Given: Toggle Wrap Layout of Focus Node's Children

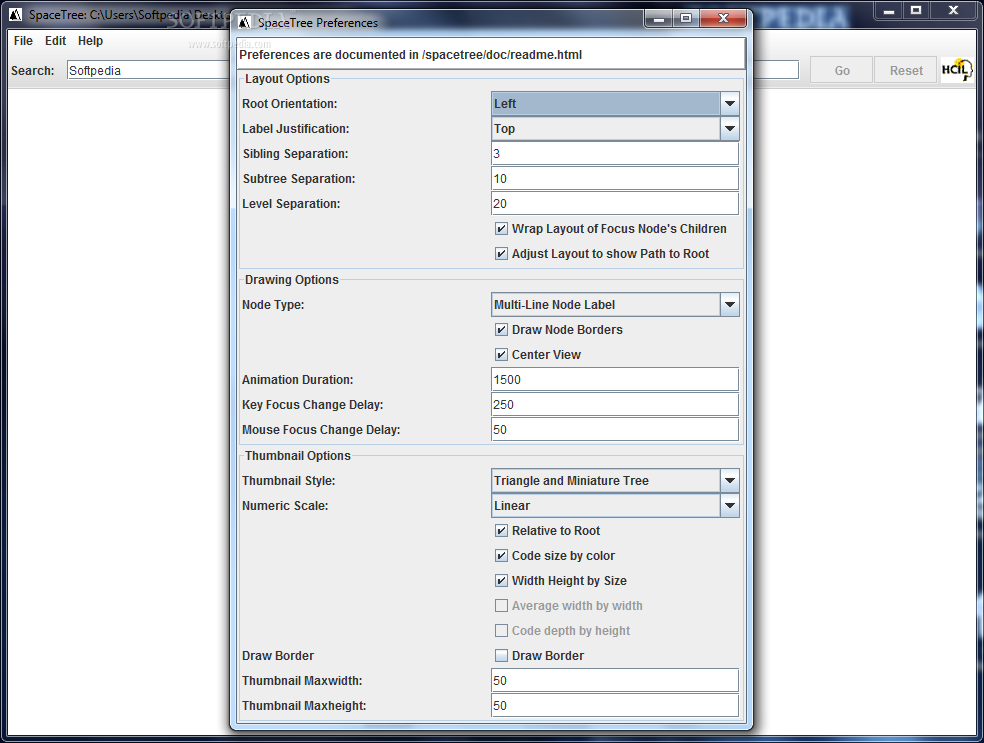Looking at the screenshot, I should 501,229.
